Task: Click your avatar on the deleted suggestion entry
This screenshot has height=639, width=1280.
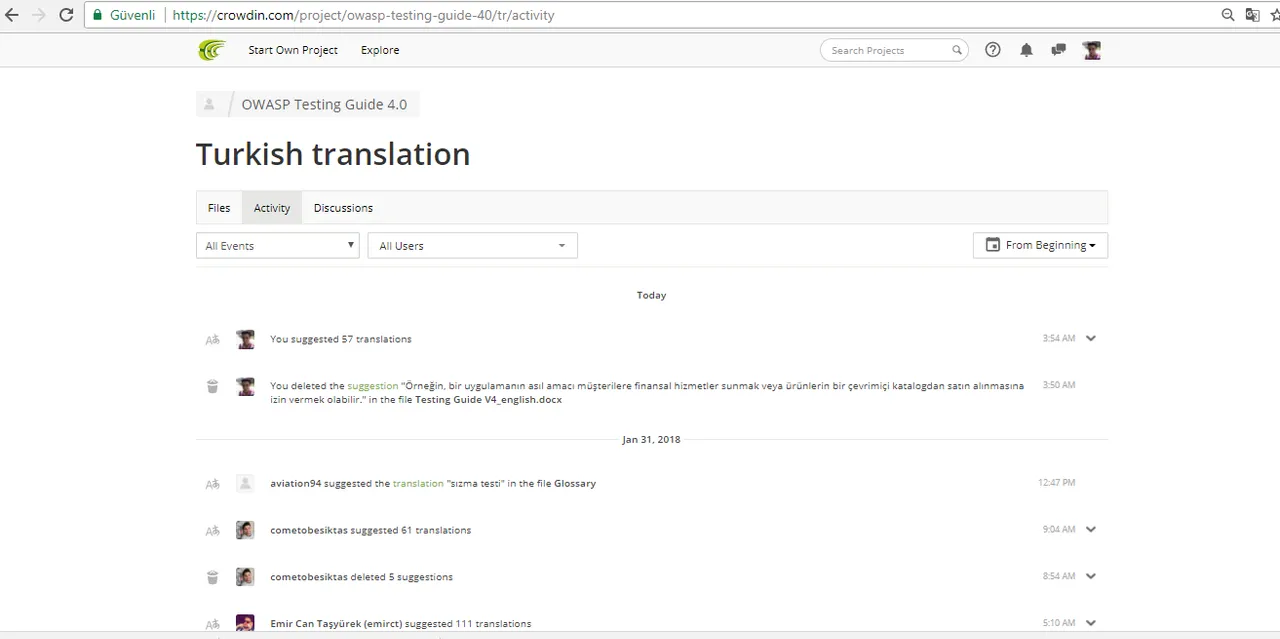Action: click(245, 386)
